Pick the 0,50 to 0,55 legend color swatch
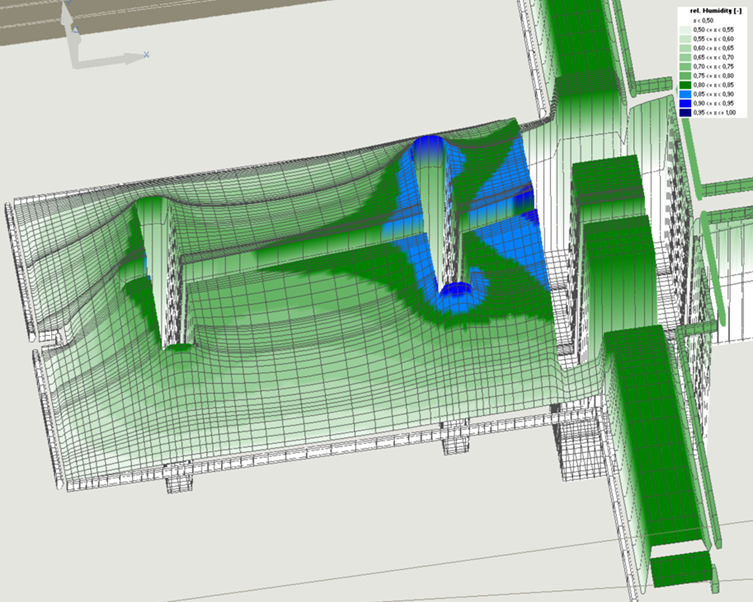753x602 pixels. (685, 30)
